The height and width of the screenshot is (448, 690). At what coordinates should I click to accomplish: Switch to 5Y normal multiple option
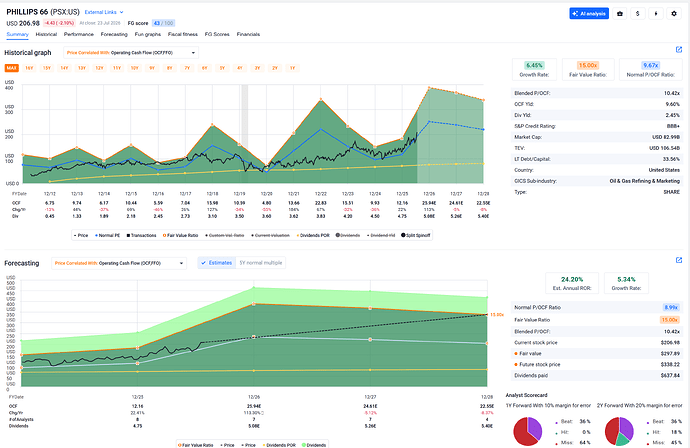point(261,263)
